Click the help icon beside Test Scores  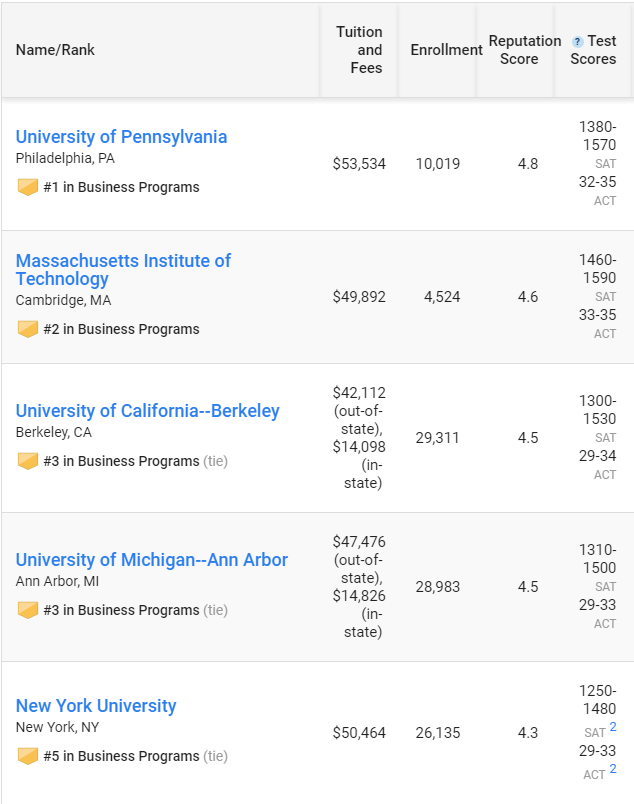pos(578,42)
